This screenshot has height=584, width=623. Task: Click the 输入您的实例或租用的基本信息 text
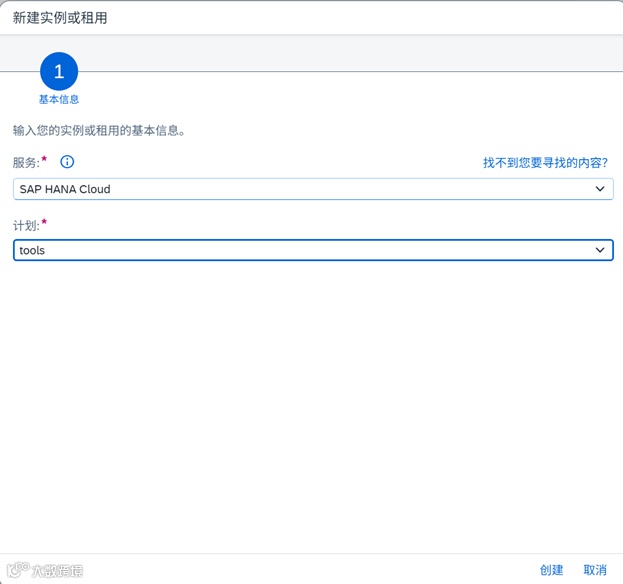(99, 131)
